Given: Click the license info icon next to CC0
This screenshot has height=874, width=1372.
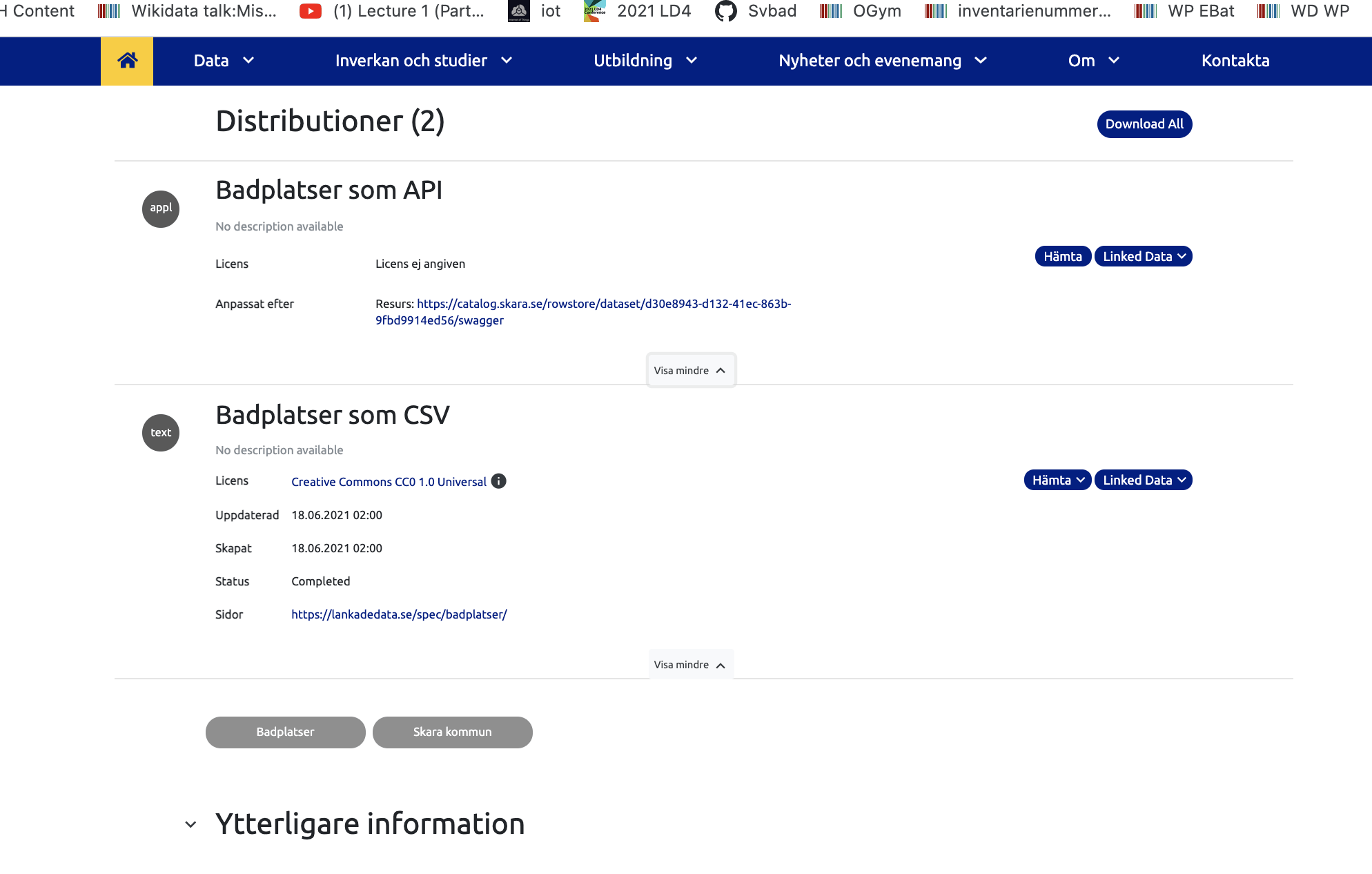Looking at the screenshot, I should (x=498, y=481).
